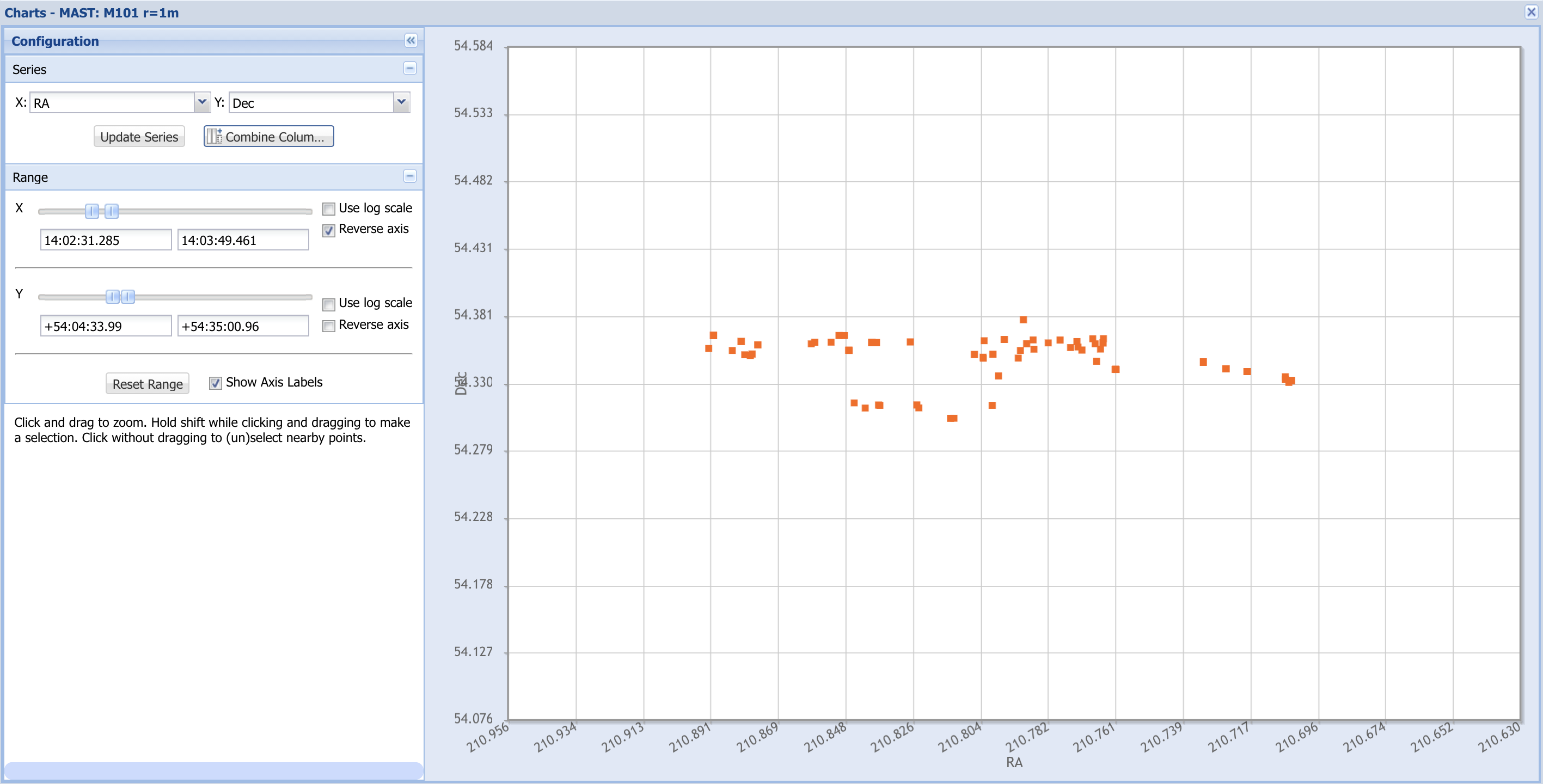The width and height of the screenshot is (1543, 784).
Task: Click the X minimum field 14:02:31.285
Action: (x=106, y=240)
